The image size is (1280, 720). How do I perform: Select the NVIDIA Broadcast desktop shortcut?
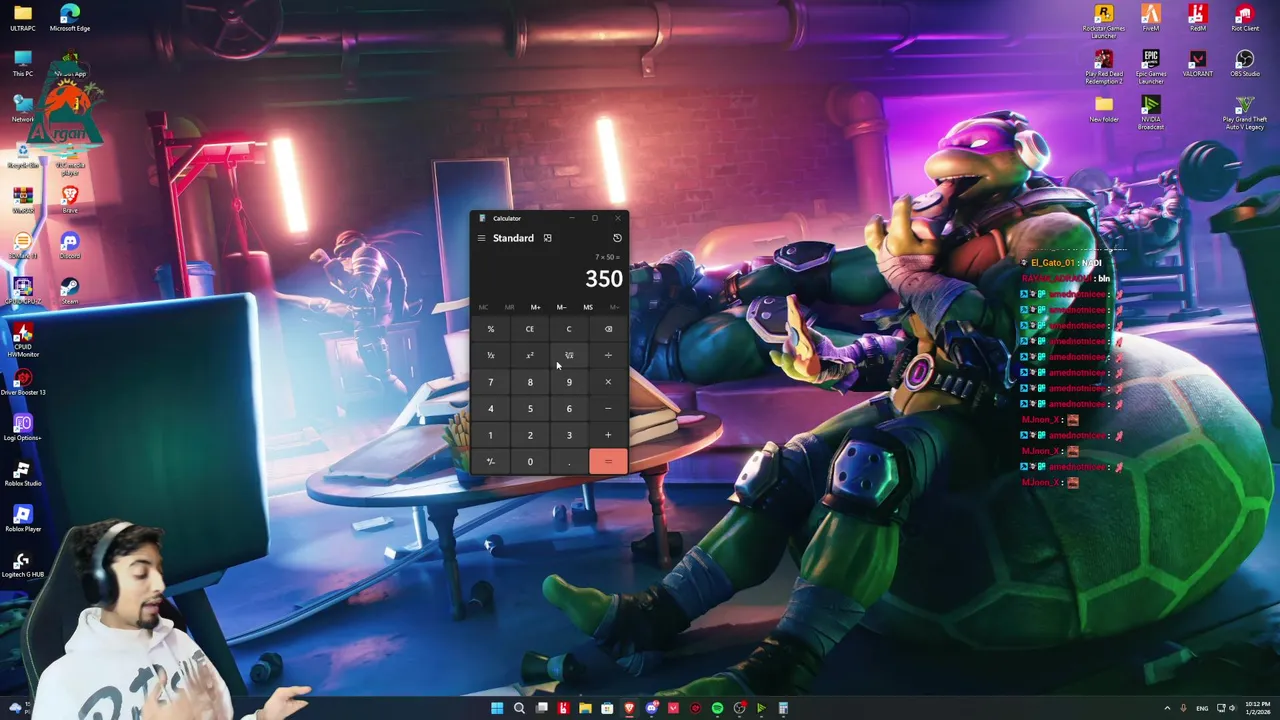pos(1150,112)
